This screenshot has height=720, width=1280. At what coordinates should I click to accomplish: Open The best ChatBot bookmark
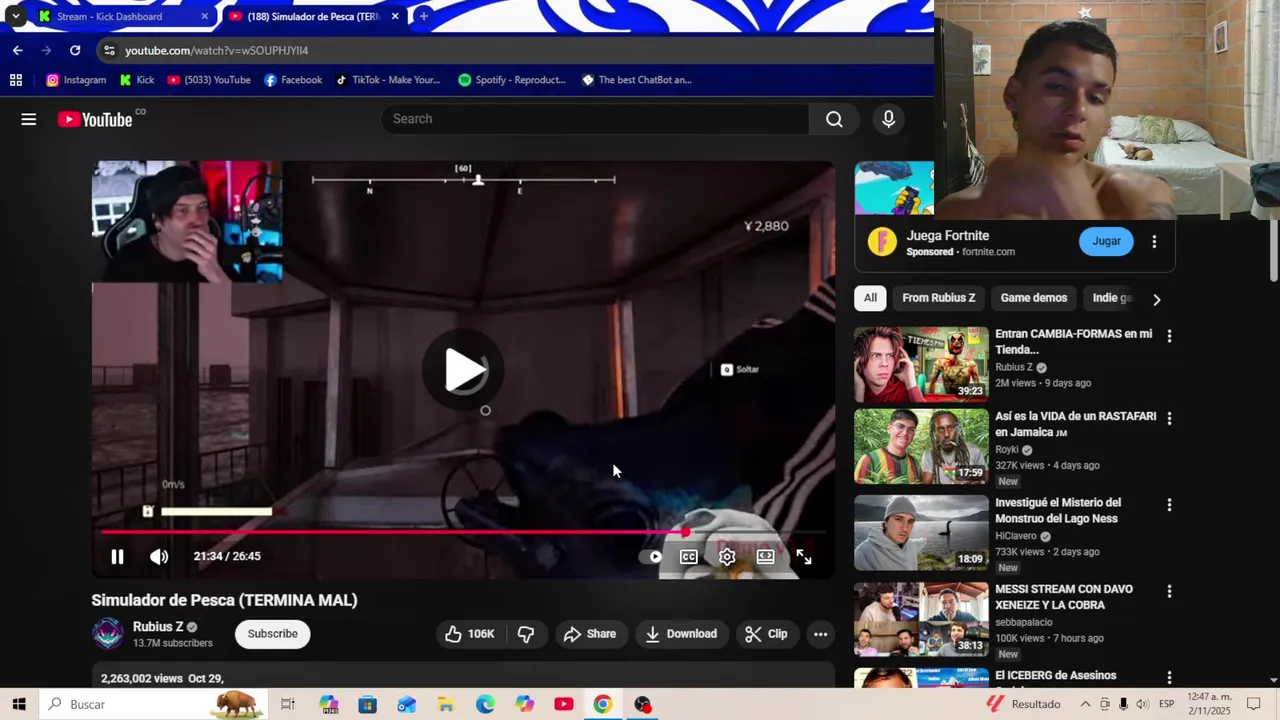coord(637,80)
